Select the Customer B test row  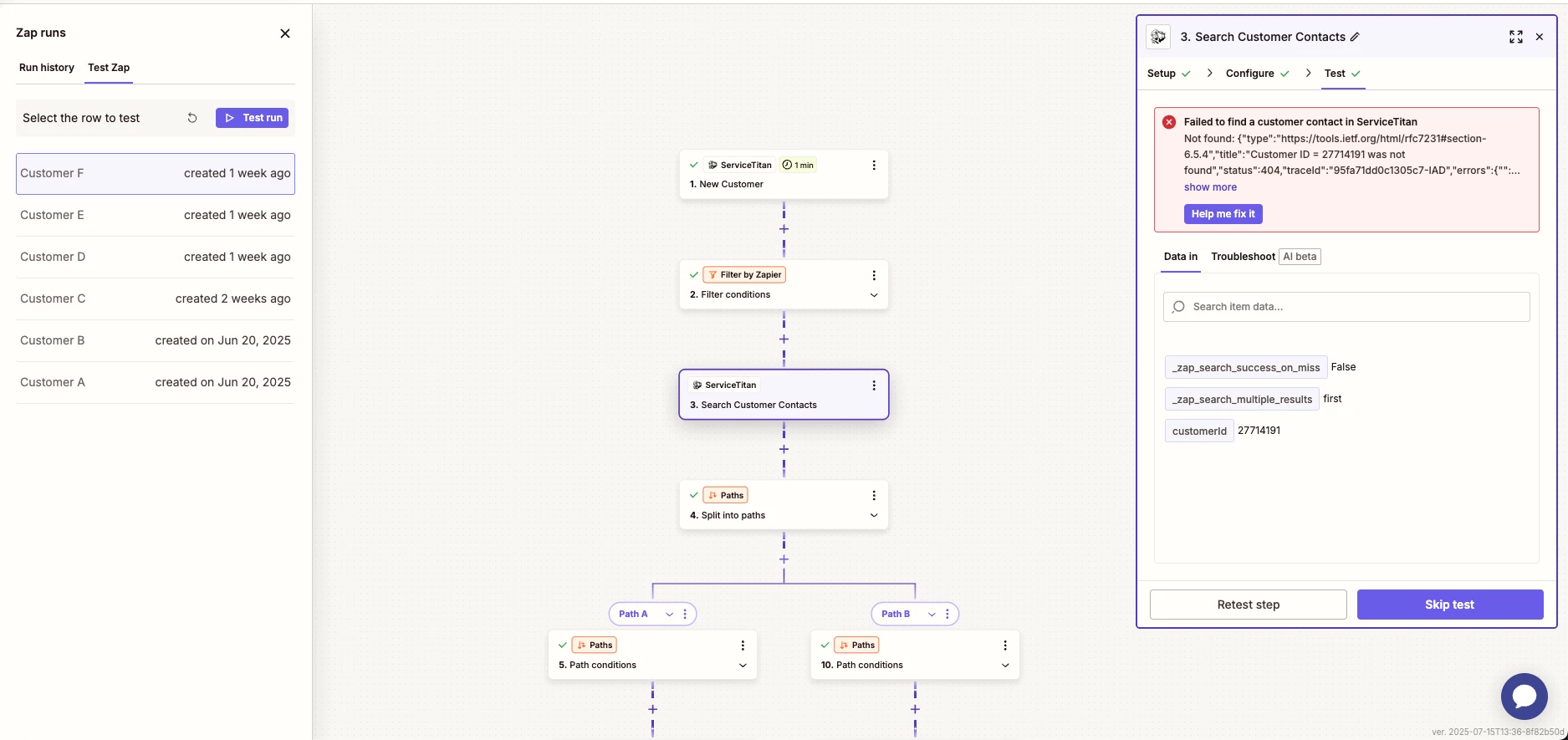(156, 341)
